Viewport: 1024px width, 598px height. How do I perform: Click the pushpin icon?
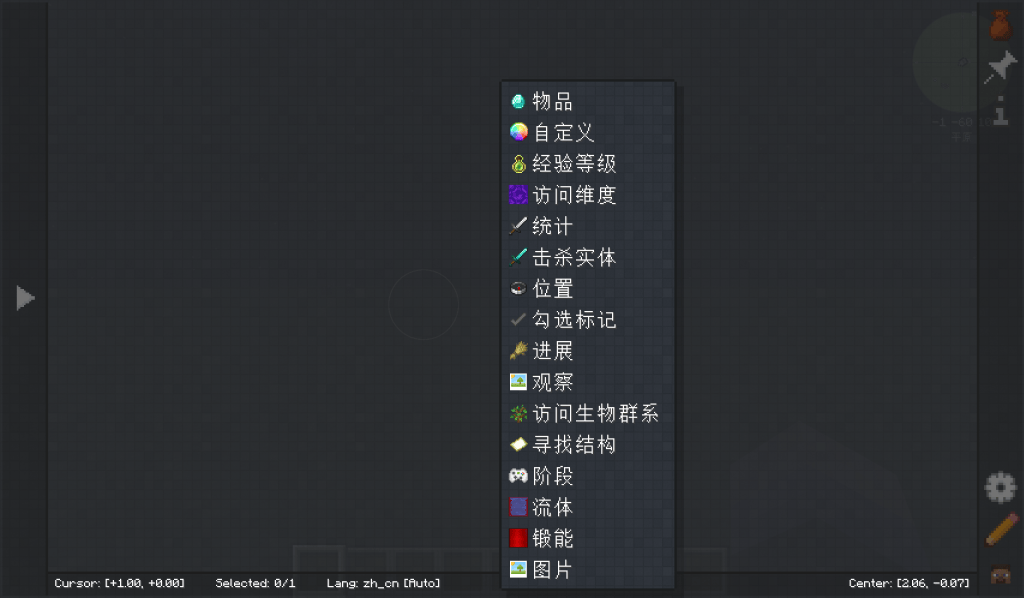(x=1000, y=68)
